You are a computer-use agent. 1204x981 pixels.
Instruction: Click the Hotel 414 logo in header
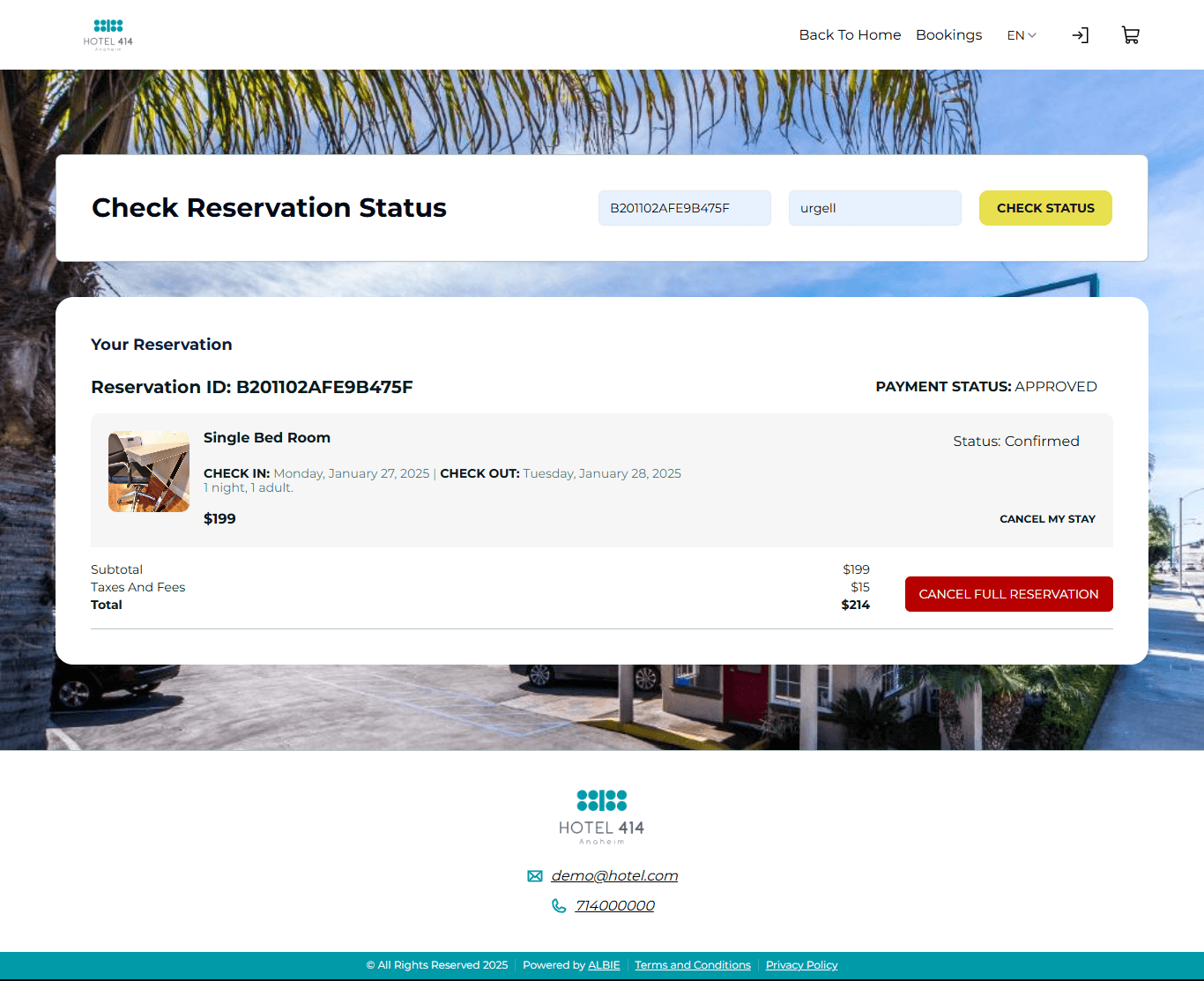tap(108, 35)
